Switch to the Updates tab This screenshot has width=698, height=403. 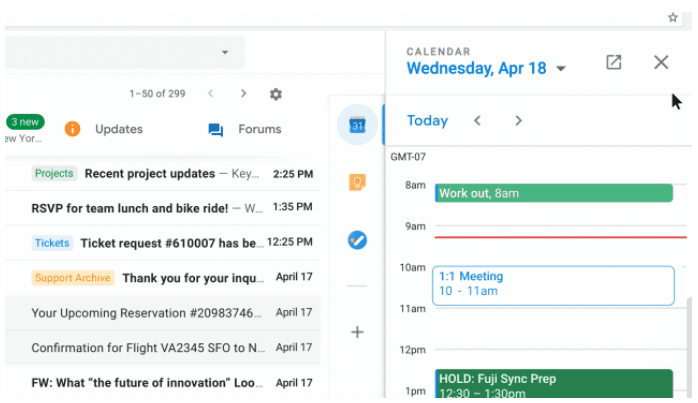pos(119,129)
